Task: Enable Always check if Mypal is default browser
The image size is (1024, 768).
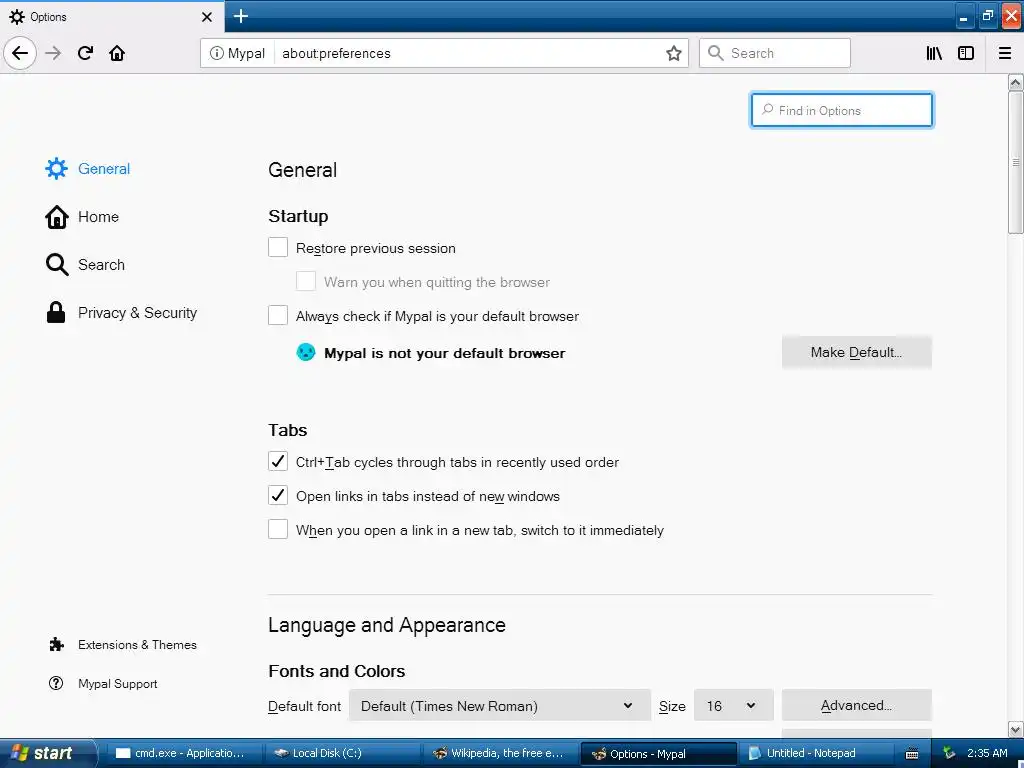Action: coord(278,315)
